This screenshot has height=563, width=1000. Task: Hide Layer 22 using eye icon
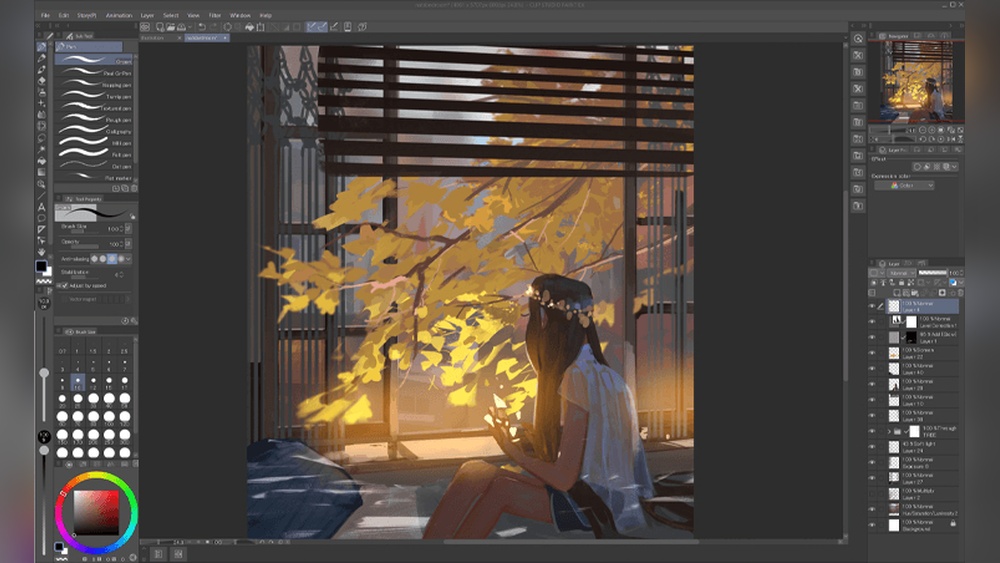coord(872,353)
